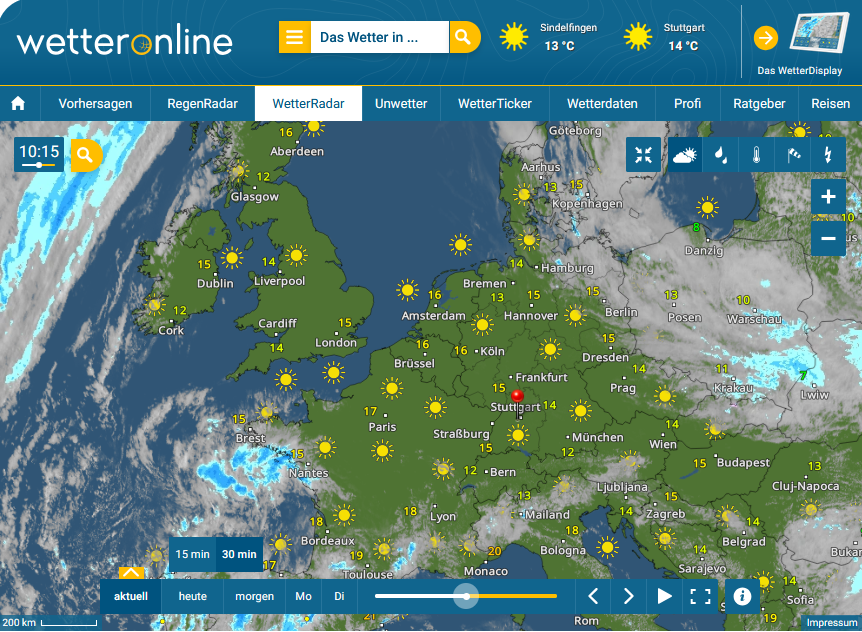Select the 30 min interval
Screen dimensions: 862x632
click(x=239, y=554)
